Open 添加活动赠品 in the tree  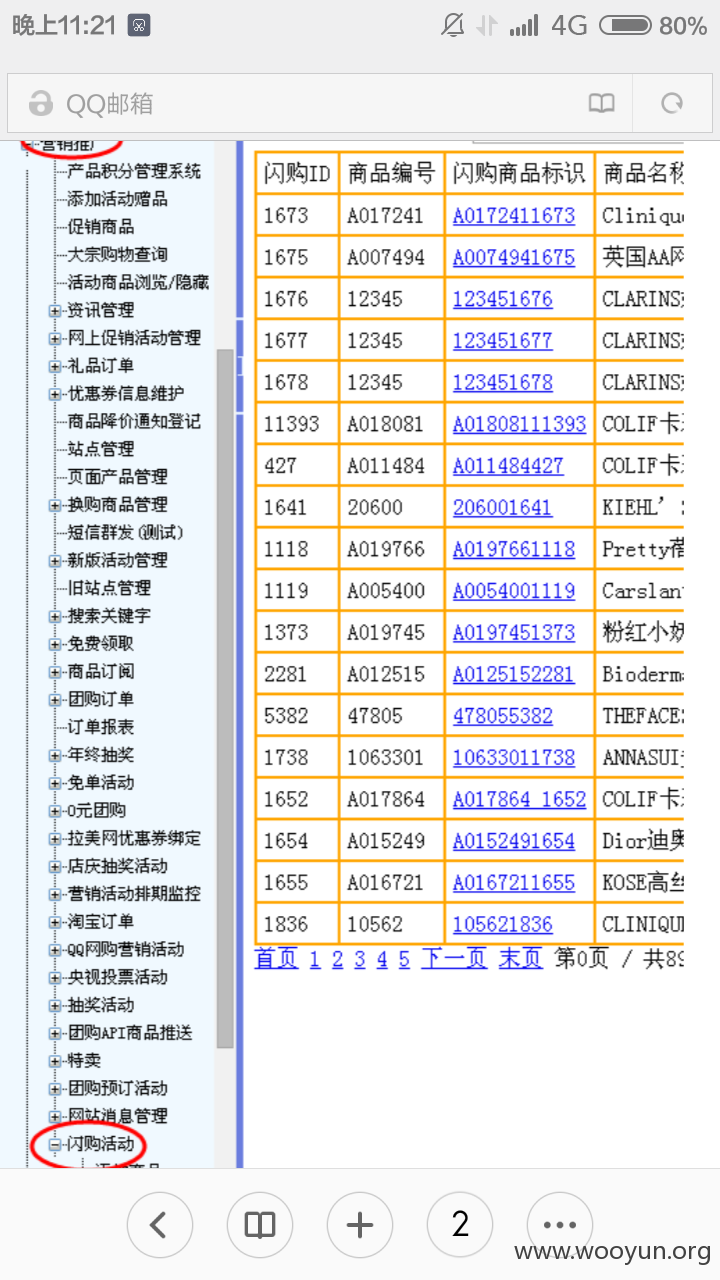(117, 199)
